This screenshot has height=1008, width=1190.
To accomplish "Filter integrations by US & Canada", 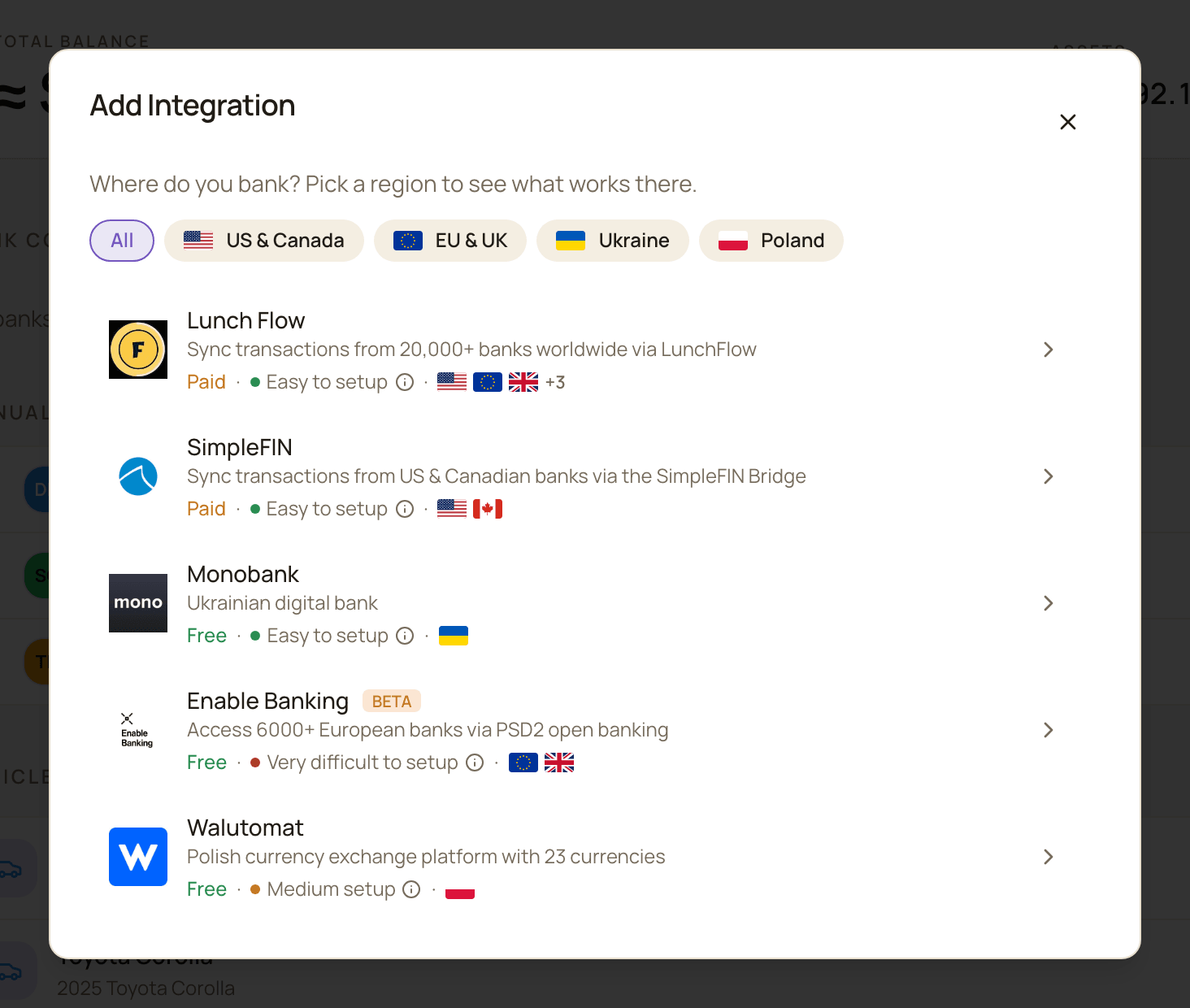I will [264, 241].
